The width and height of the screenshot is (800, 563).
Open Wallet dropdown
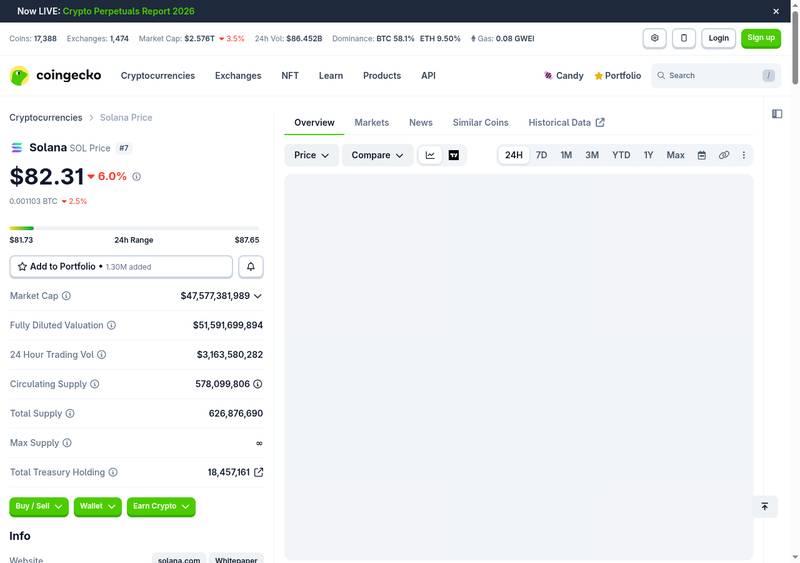(97, 506)
